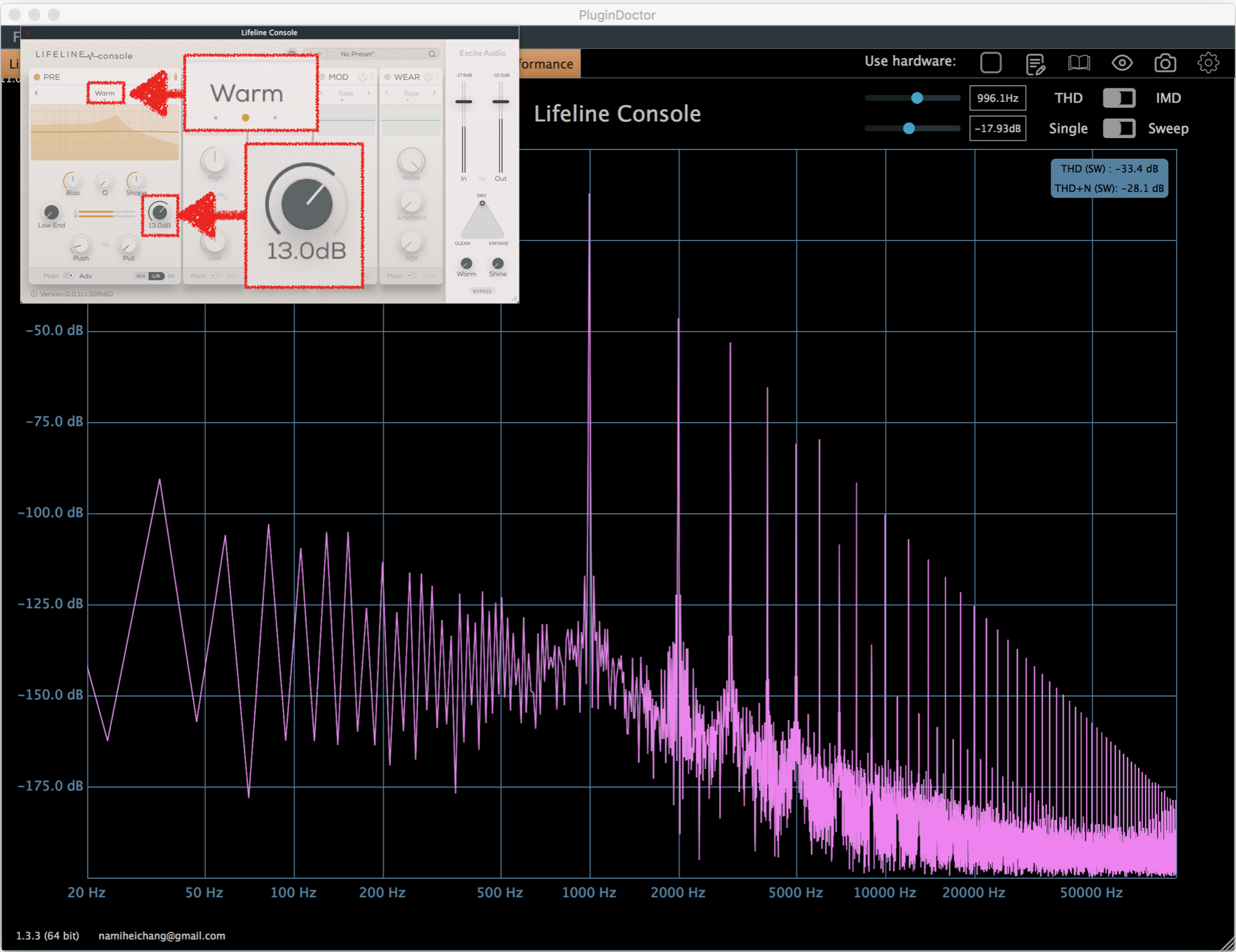Click the small 13.0dB drive knob
Image resolution: width=1236 pixels, height=952 pixels.
[x=159, y=212]
